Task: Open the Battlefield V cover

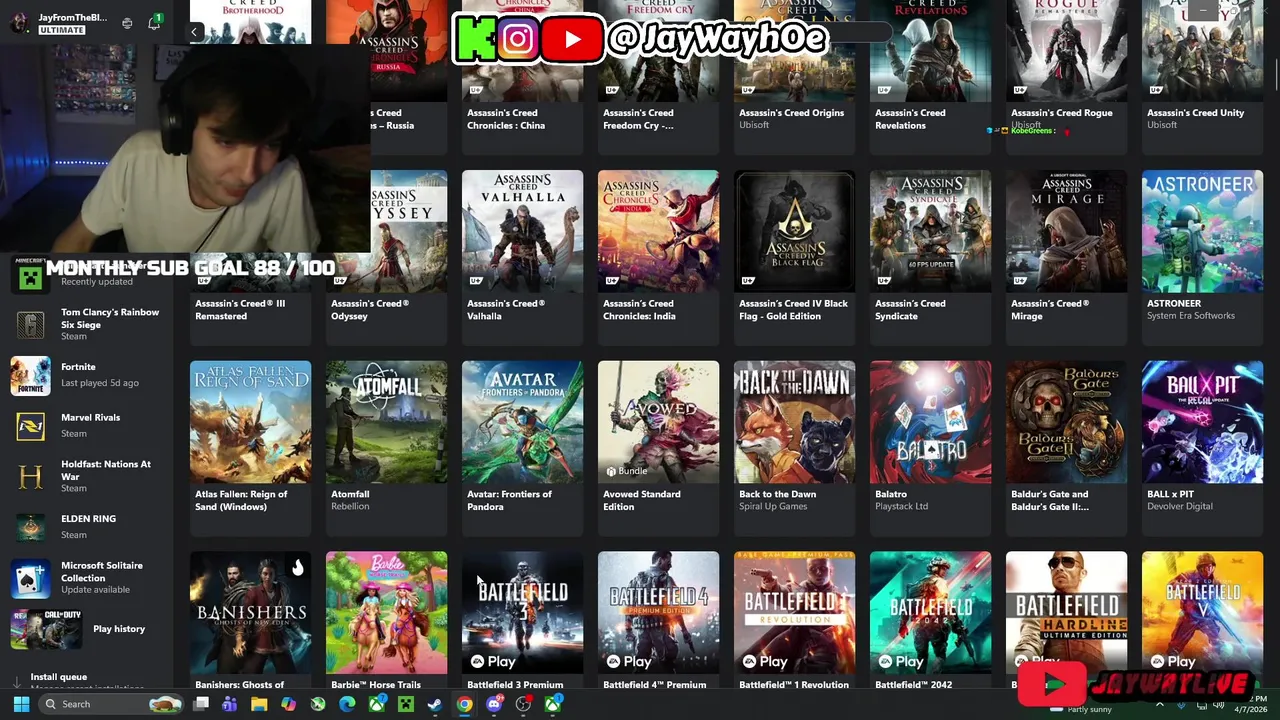Action: pyautogui.click(x=1202, y=613)
